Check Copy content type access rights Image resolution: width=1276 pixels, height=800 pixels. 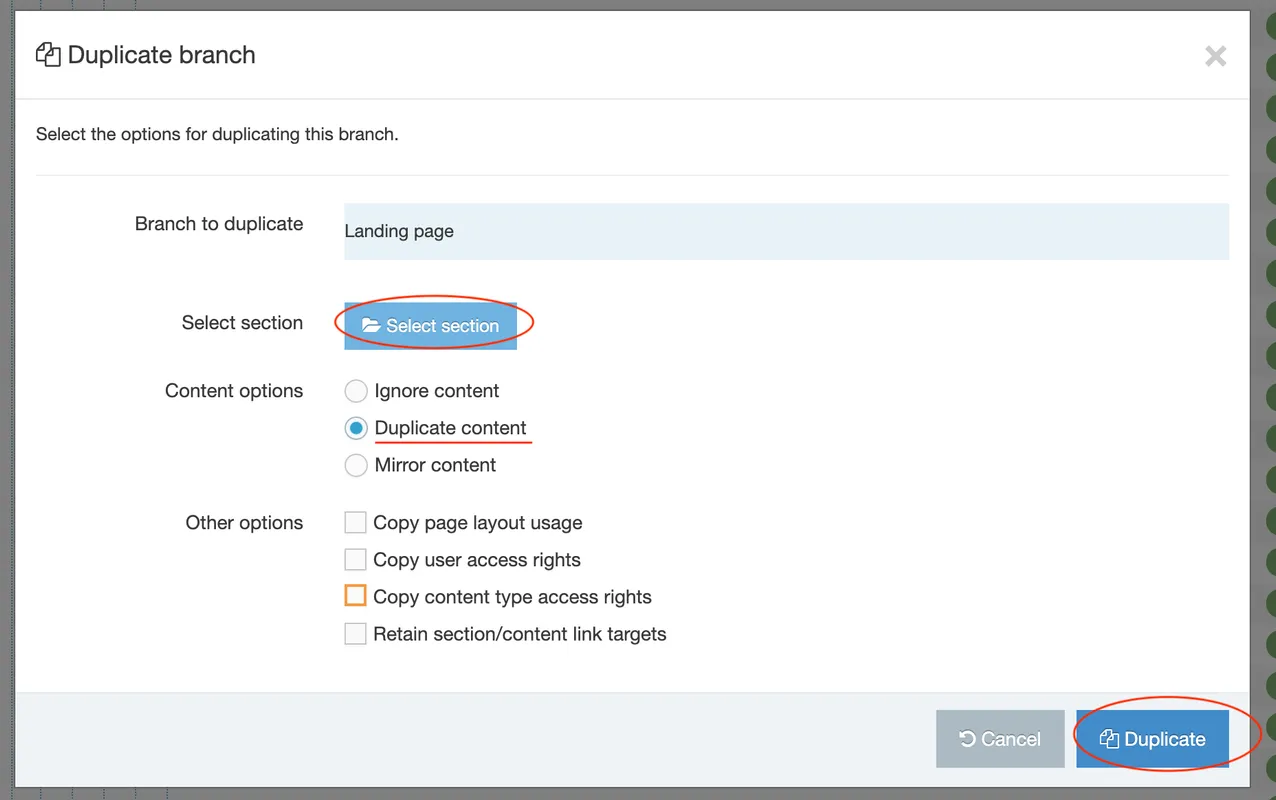[x=355, y=596]
